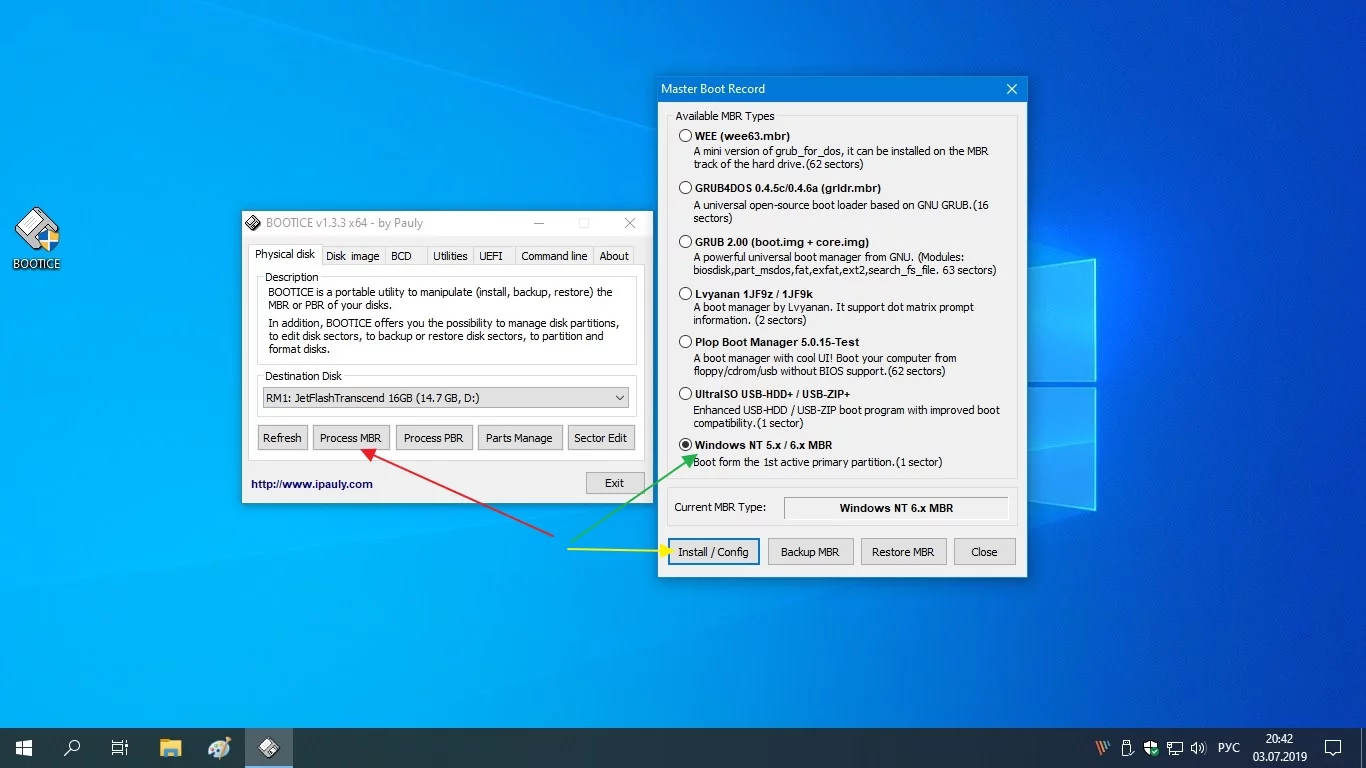Close the BOOTICE window with X
The image size is (1366, 768).
630,223
